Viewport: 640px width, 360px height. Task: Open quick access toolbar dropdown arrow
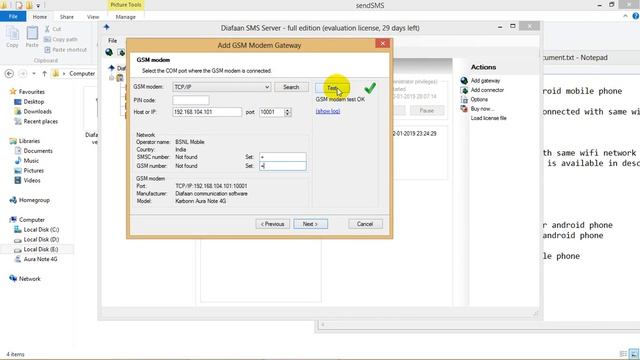pyautogui.click(x=38, y=5)
